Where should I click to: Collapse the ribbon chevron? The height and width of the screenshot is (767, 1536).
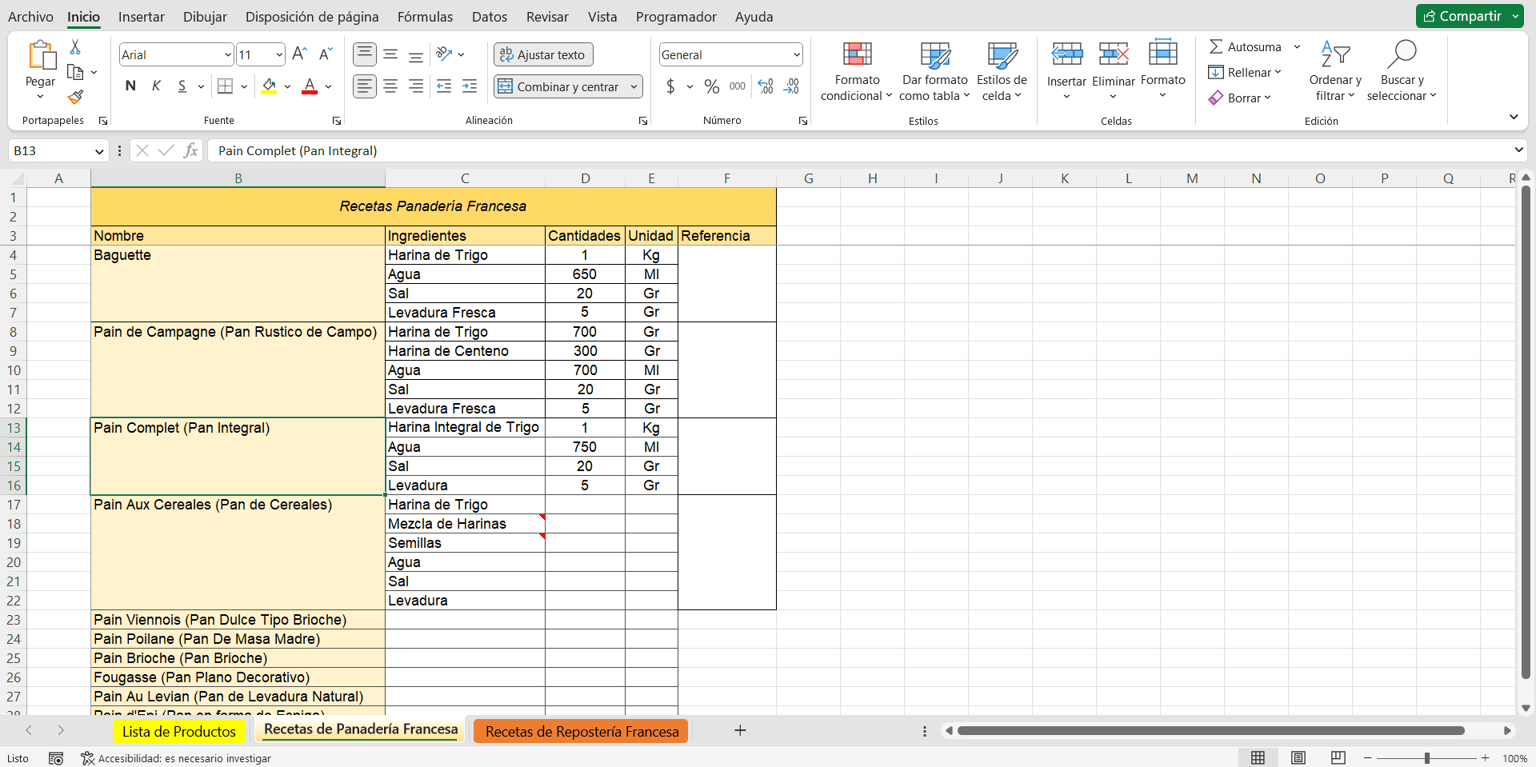pyautogui.click(x=1513, y=118)
